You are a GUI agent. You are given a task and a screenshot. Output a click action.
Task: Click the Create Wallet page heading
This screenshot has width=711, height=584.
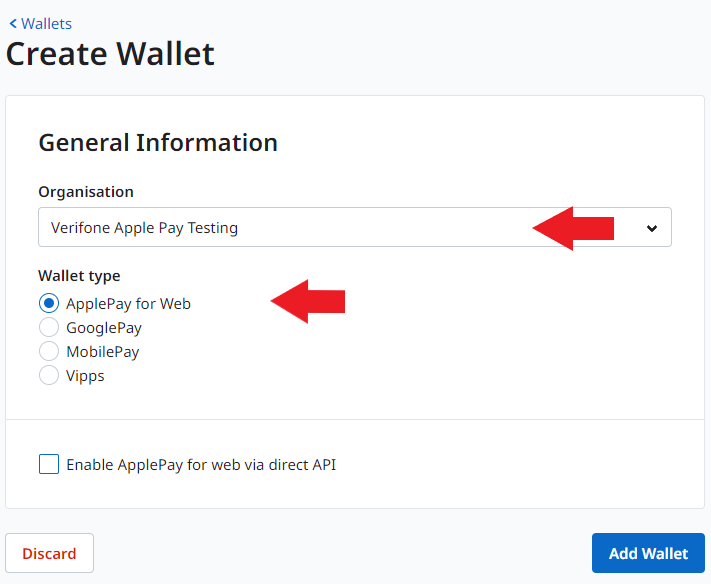(x=110, y=53)
